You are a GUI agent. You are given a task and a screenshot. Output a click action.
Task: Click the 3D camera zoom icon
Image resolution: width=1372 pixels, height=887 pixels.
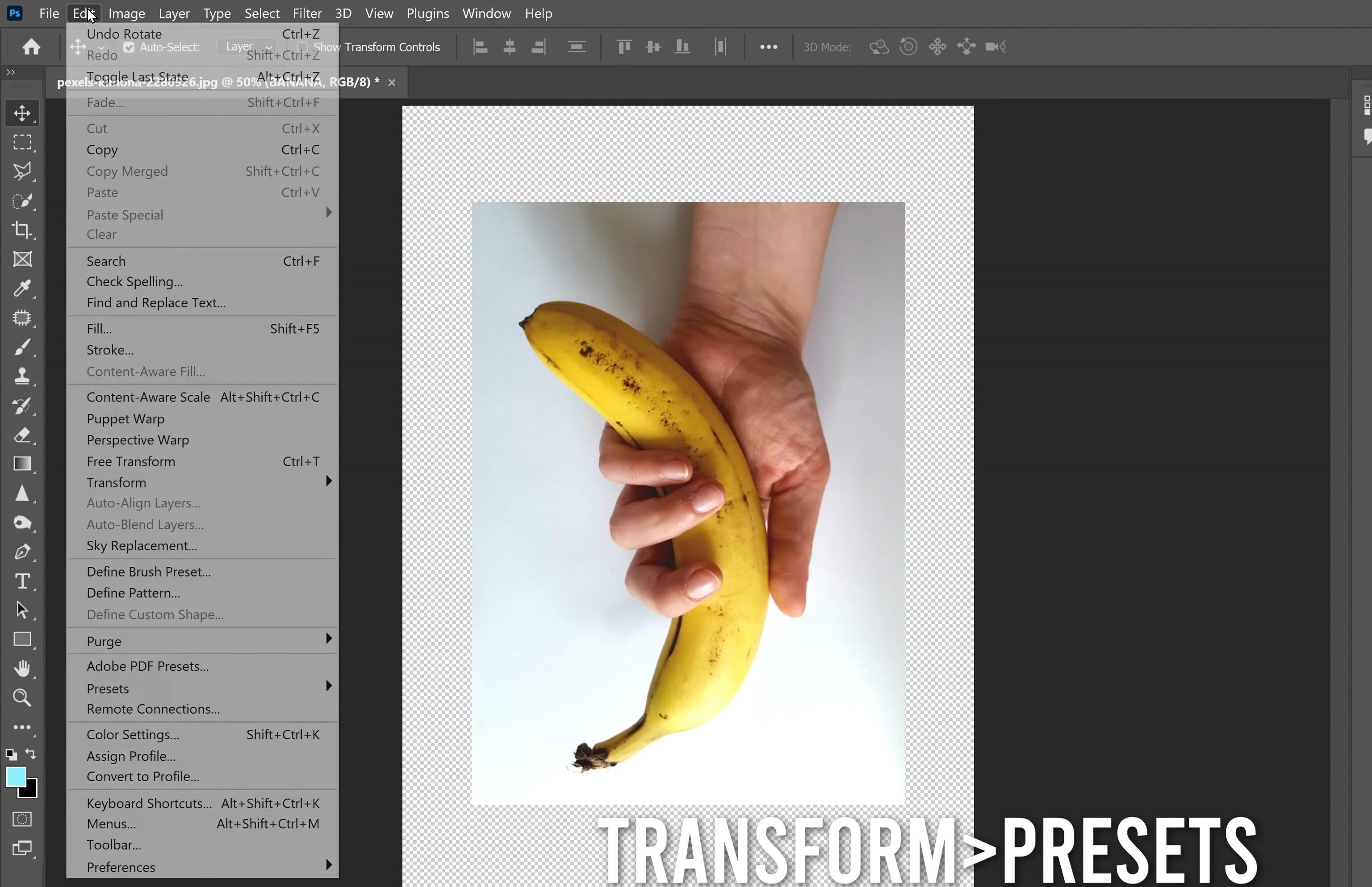[996, 46]
